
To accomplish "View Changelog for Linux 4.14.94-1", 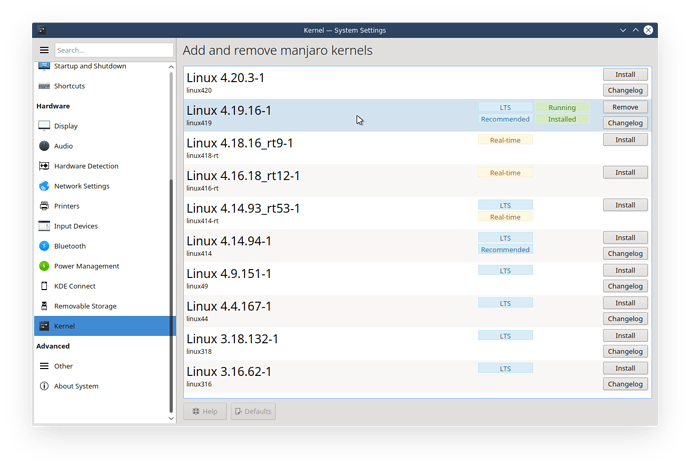I will pyautogui.click(x=625, y=254).
